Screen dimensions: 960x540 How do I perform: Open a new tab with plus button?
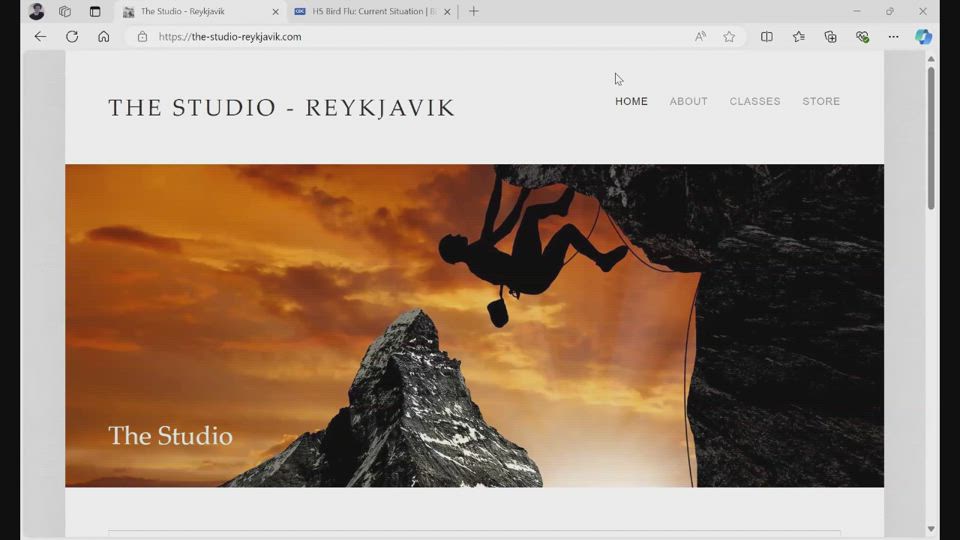[474, 12]
